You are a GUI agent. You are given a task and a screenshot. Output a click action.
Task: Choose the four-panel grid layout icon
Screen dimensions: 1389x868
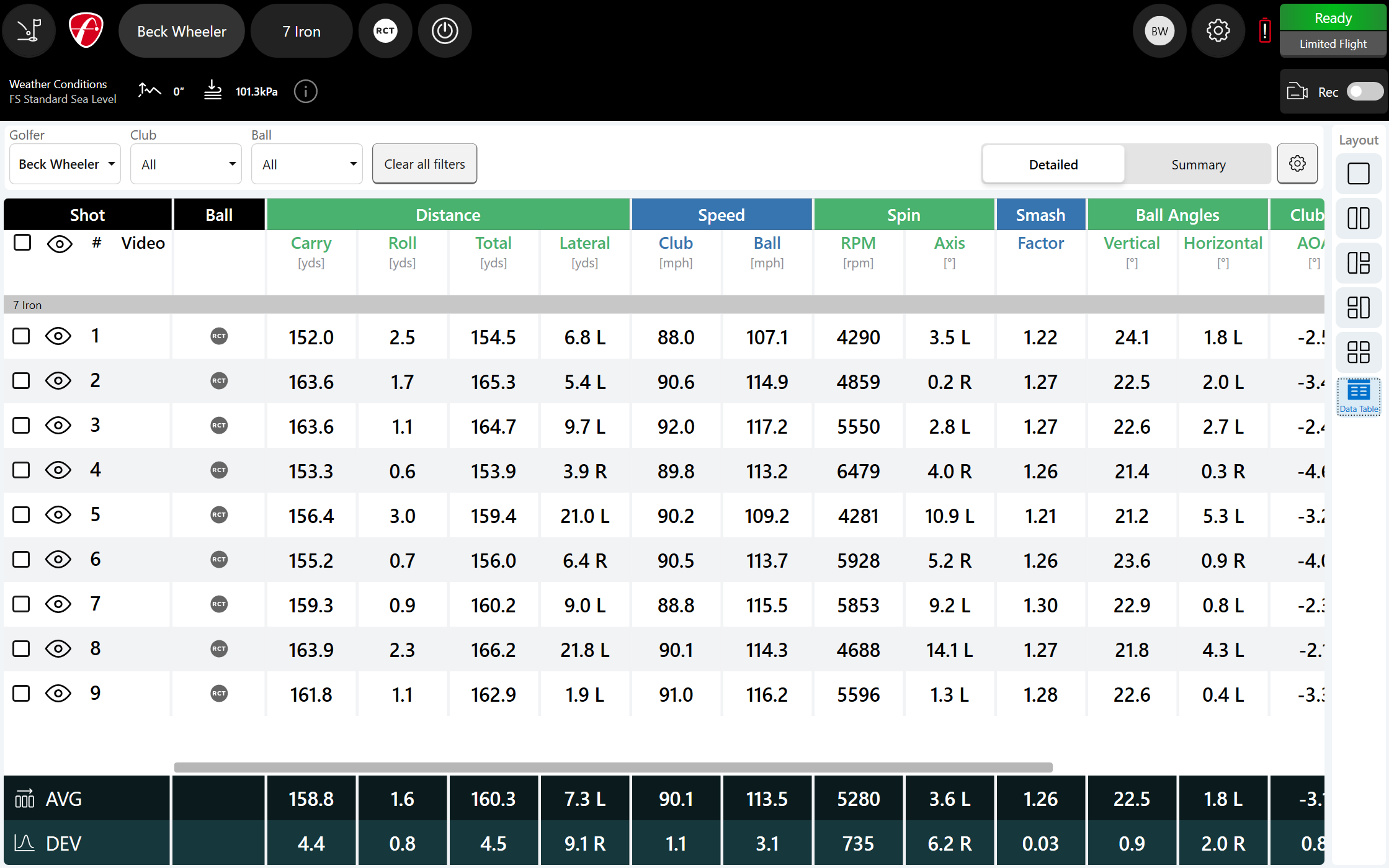point(1359,352)
